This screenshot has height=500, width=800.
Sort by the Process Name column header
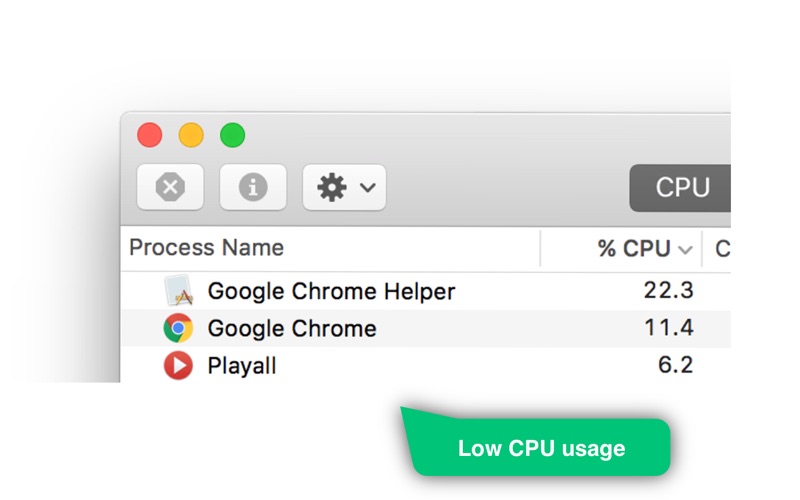click(x=207, y=247)
